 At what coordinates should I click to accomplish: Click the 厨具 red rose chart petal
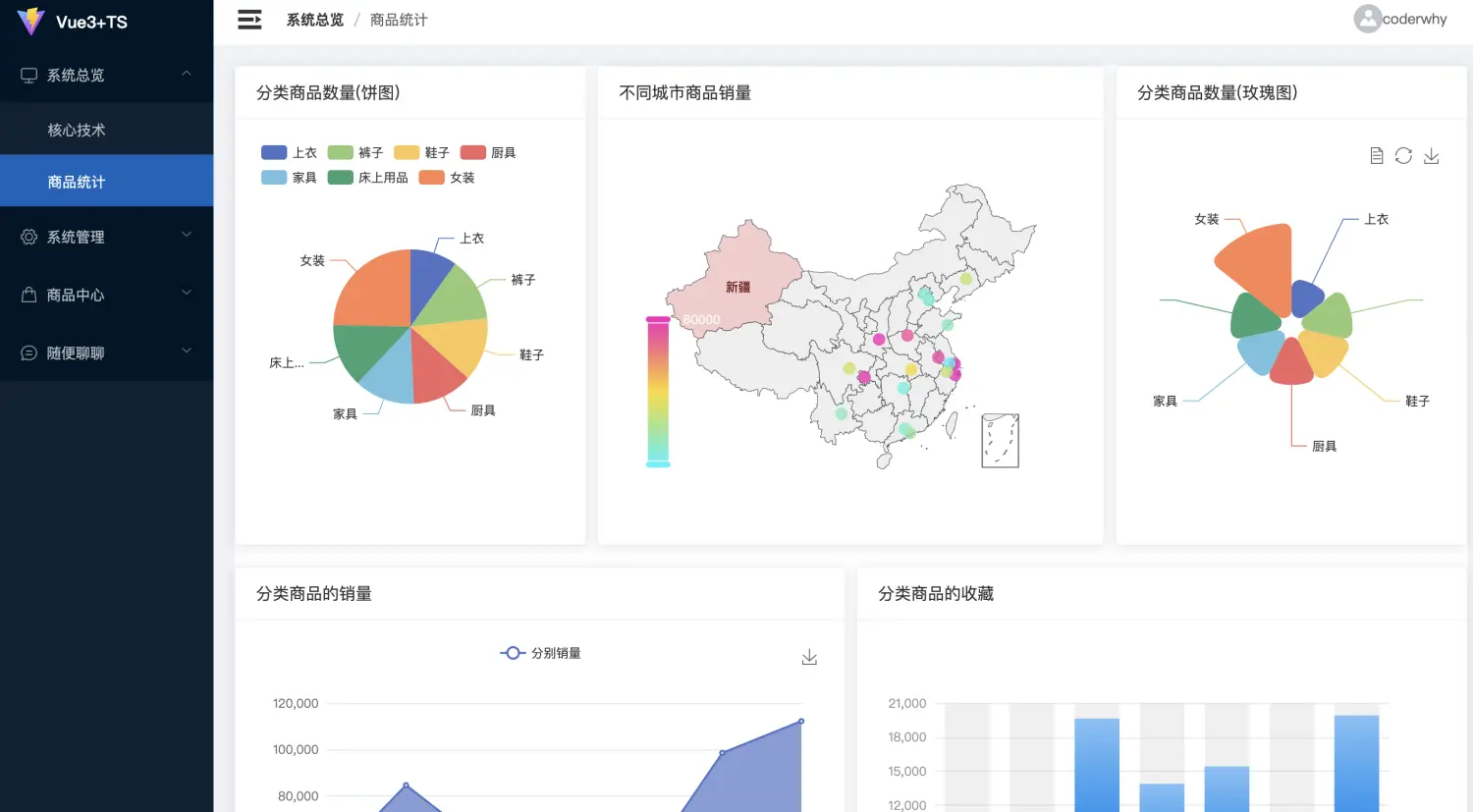click(1291, 363)
